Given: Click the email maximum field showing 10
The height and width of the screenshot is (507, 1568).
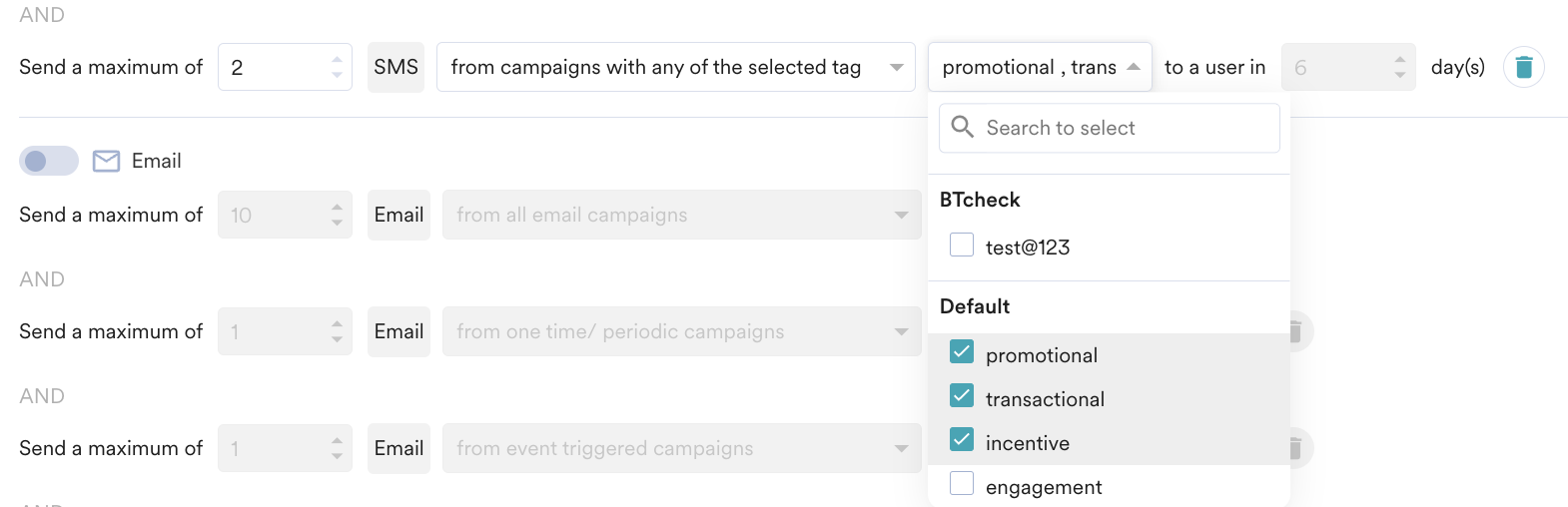Looking at the screenshot, I should (272, 215).
